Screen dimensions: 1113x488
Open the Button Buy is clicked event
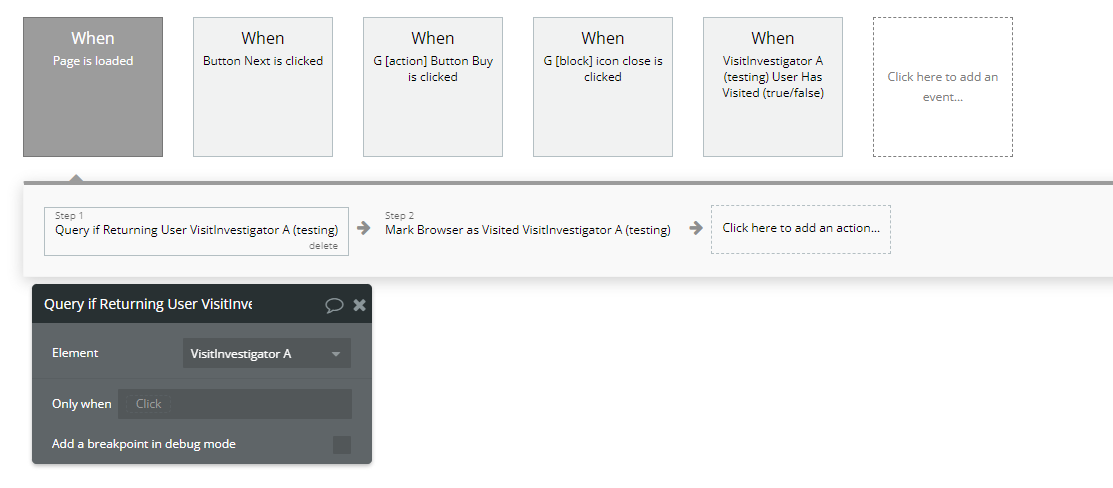pyautogui.click(x=433, y=87)
